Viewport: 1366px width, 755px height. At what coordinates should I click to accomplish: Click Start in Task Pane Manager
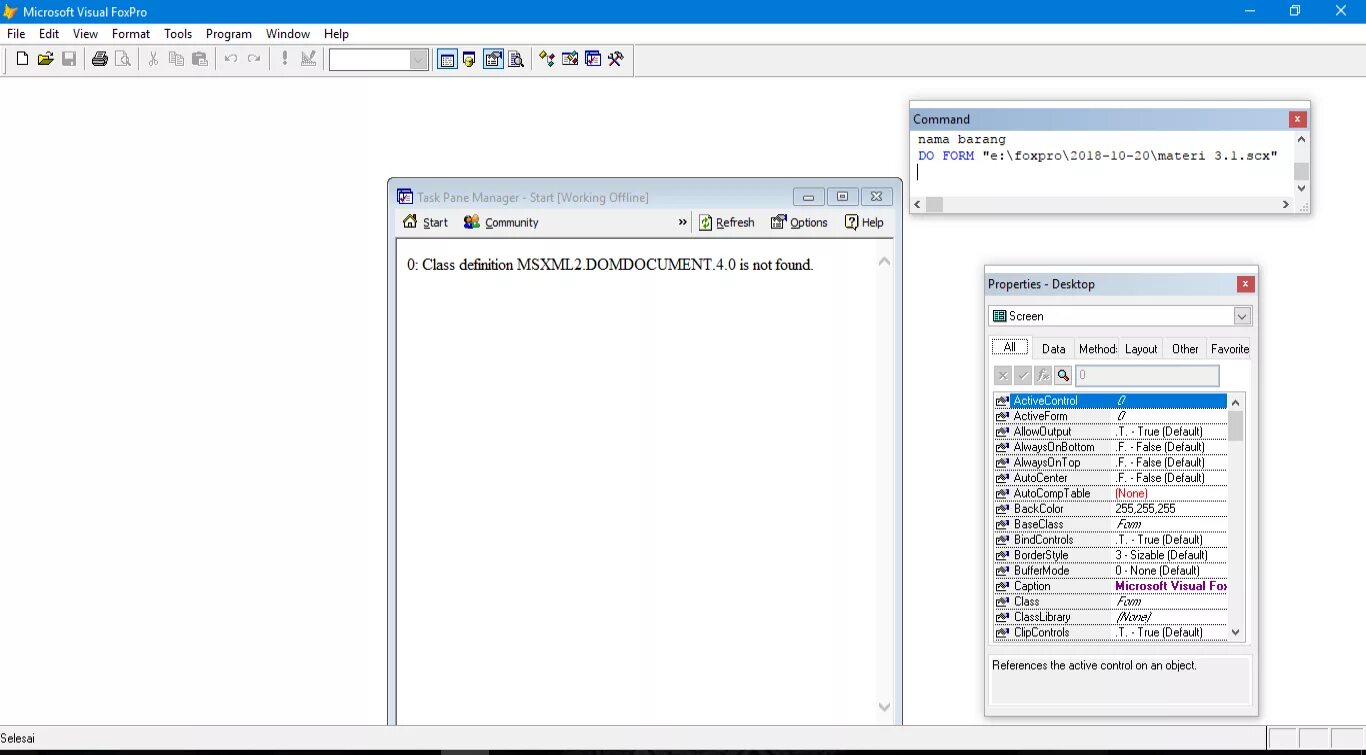[x=425, y=222]
